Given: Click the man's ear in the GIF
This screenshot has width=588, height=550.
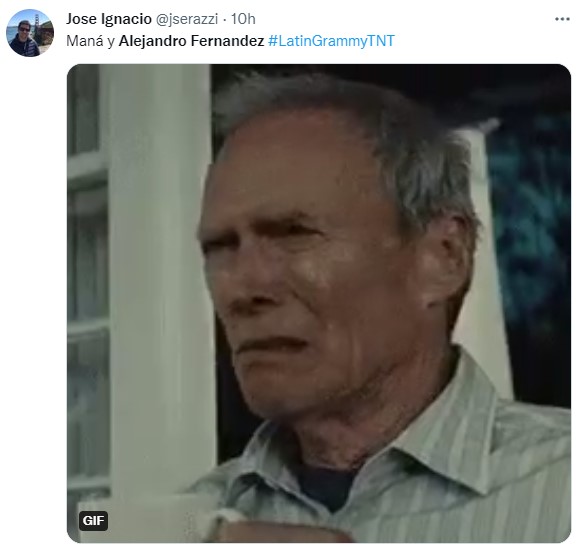Looking at the screenshot, I should click(446, 262).
